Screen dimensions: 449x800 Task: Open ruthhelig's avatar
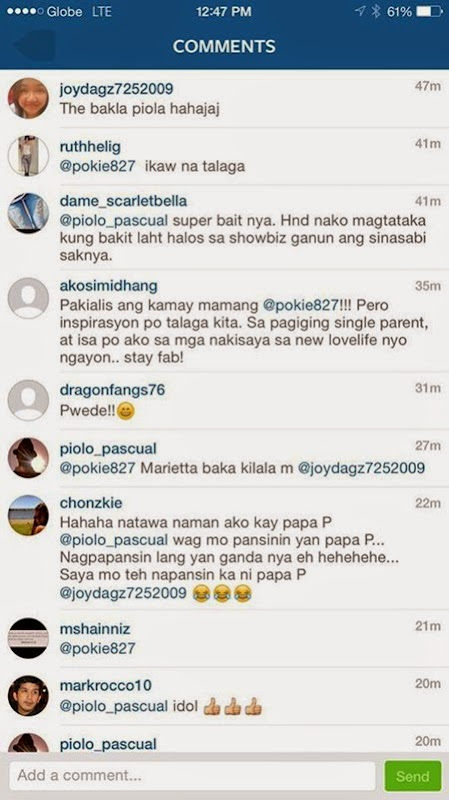tap(28, 156)
